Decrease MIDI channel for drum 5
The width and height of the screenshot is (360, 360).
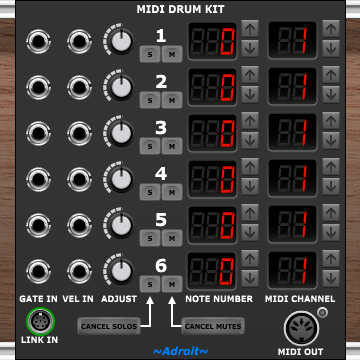(331, 233)
